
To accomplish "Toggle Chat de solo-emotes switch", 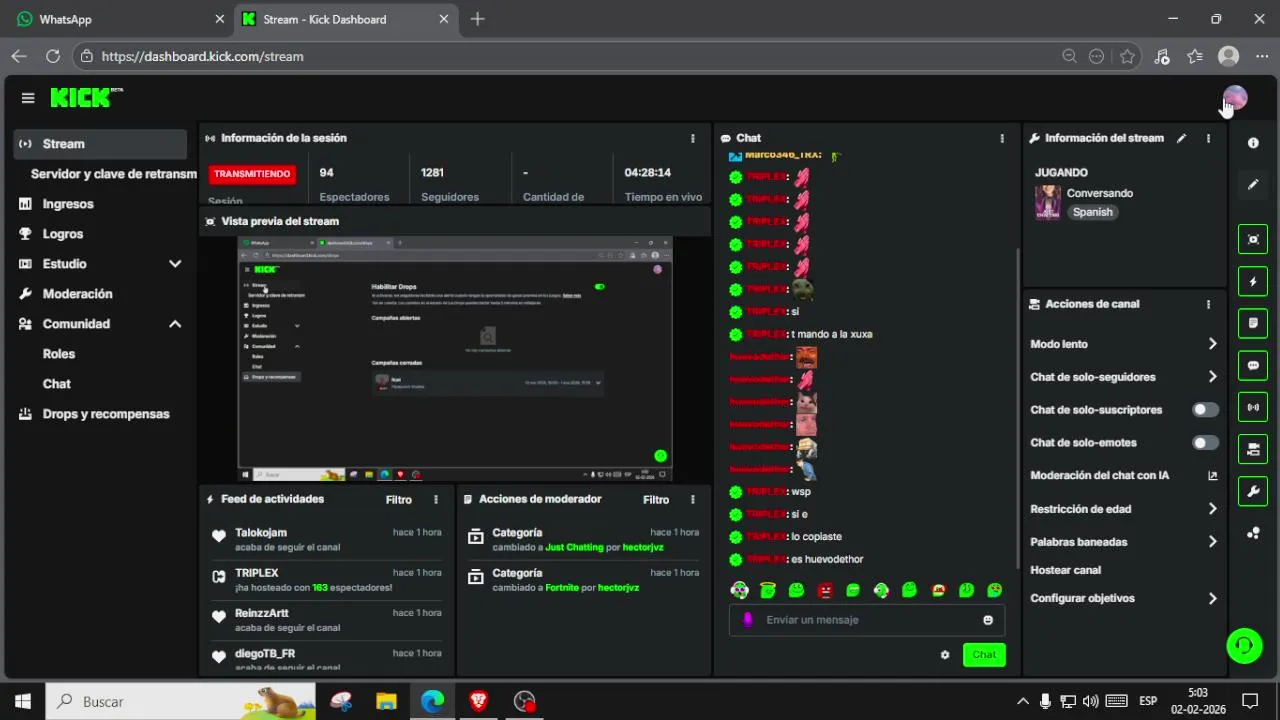I will [1205, 443].
